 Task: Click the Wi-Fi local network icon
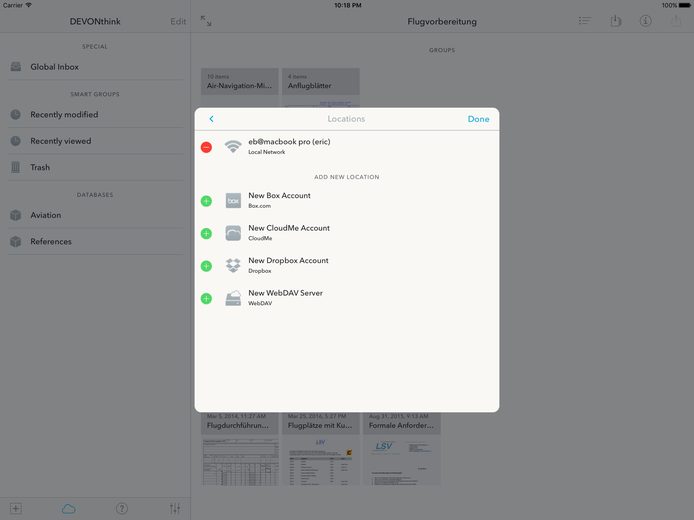point(233,146)
